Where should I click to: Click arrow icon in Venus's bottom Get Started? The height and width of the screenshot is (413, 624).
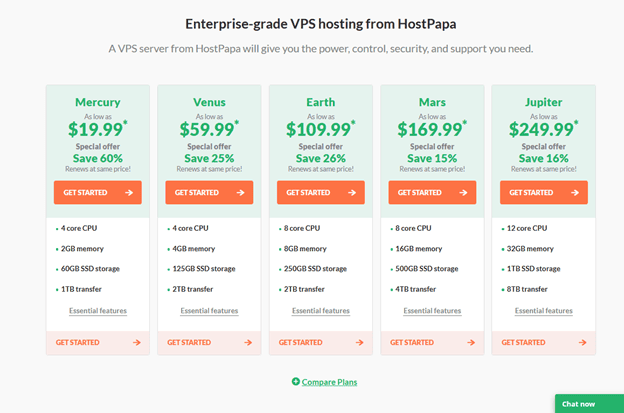(x=247, y=343)
